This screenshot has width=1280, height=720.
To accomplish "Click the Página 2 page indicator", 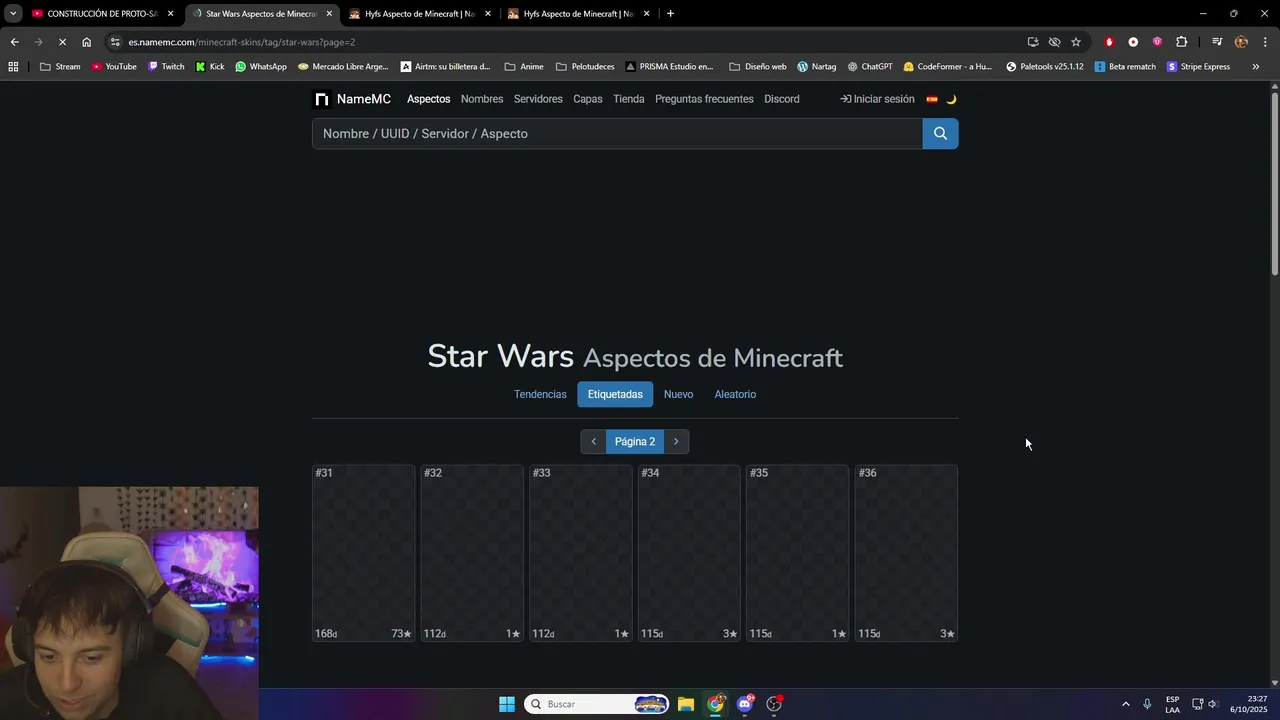I will click(635, 441).
